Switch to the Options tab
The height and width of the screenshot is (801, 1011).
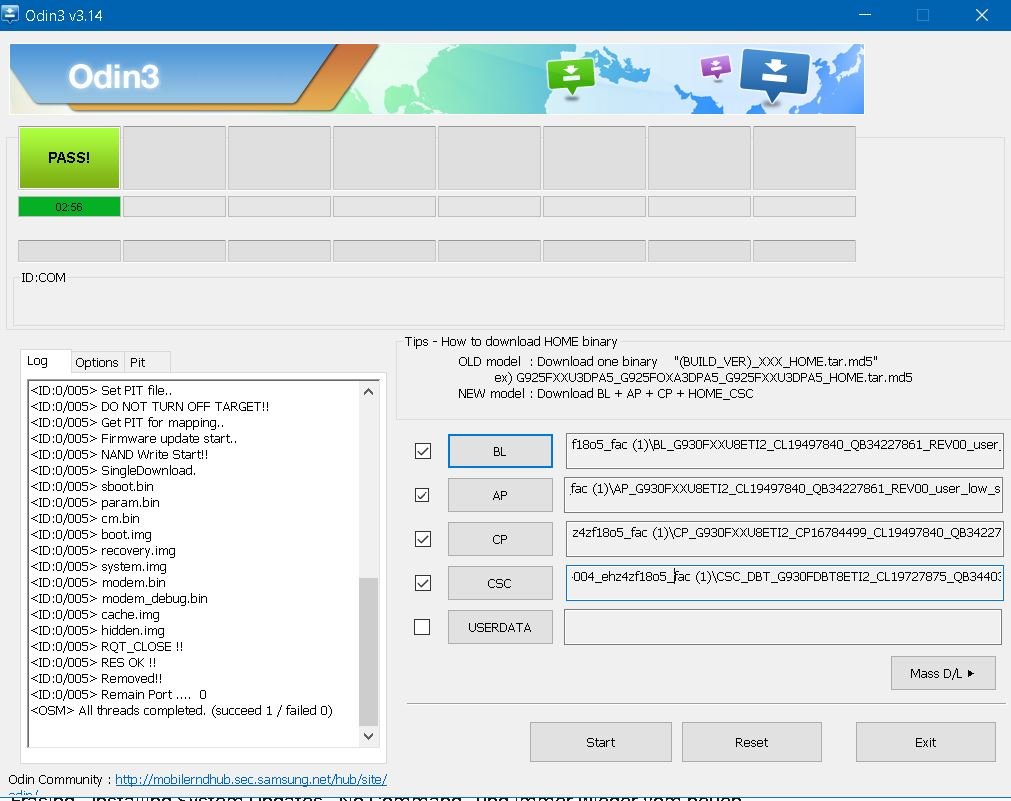click(x=97, y=362)
